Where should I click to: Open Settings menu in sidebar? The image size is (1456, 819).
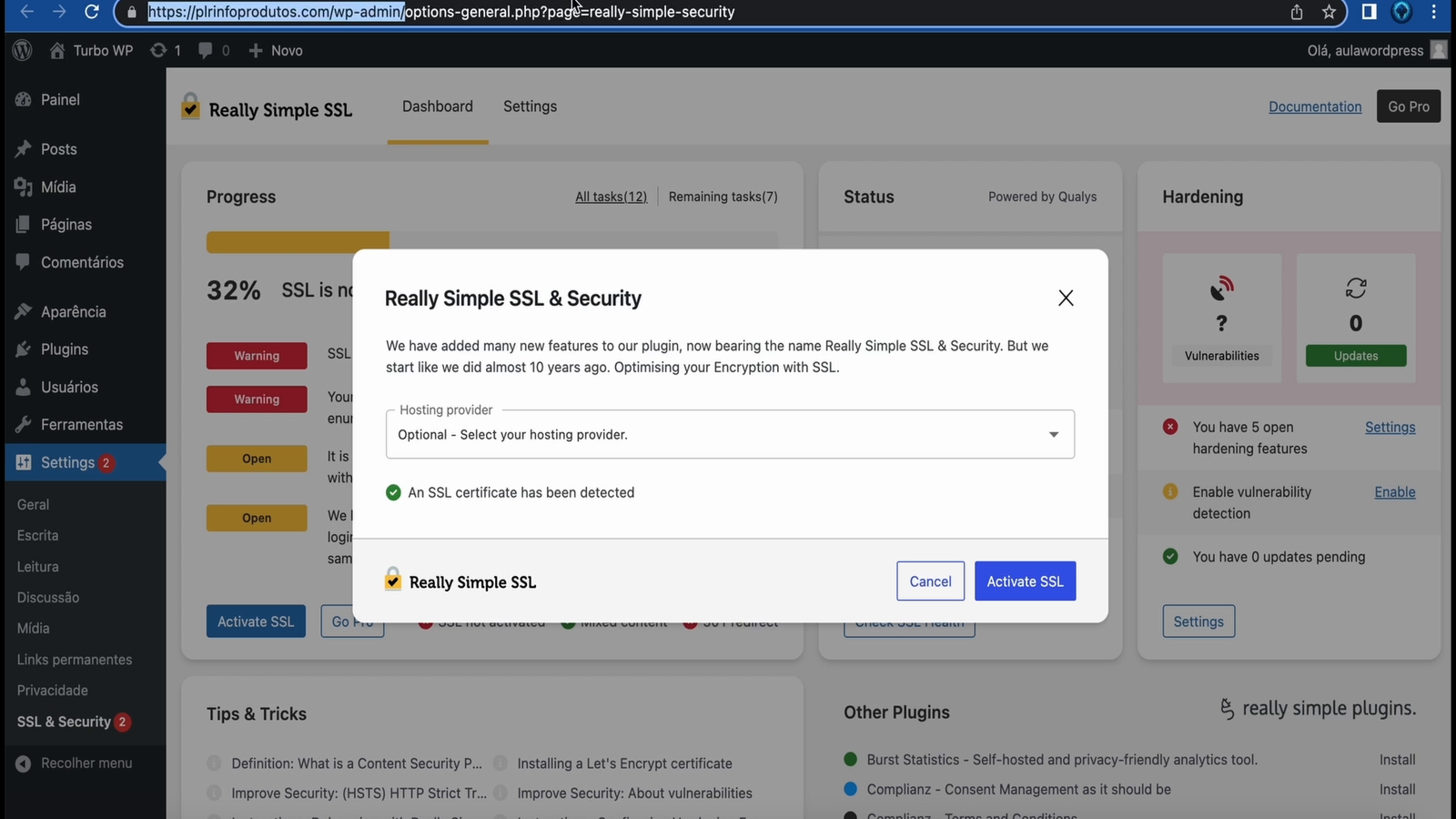(85, 462)
